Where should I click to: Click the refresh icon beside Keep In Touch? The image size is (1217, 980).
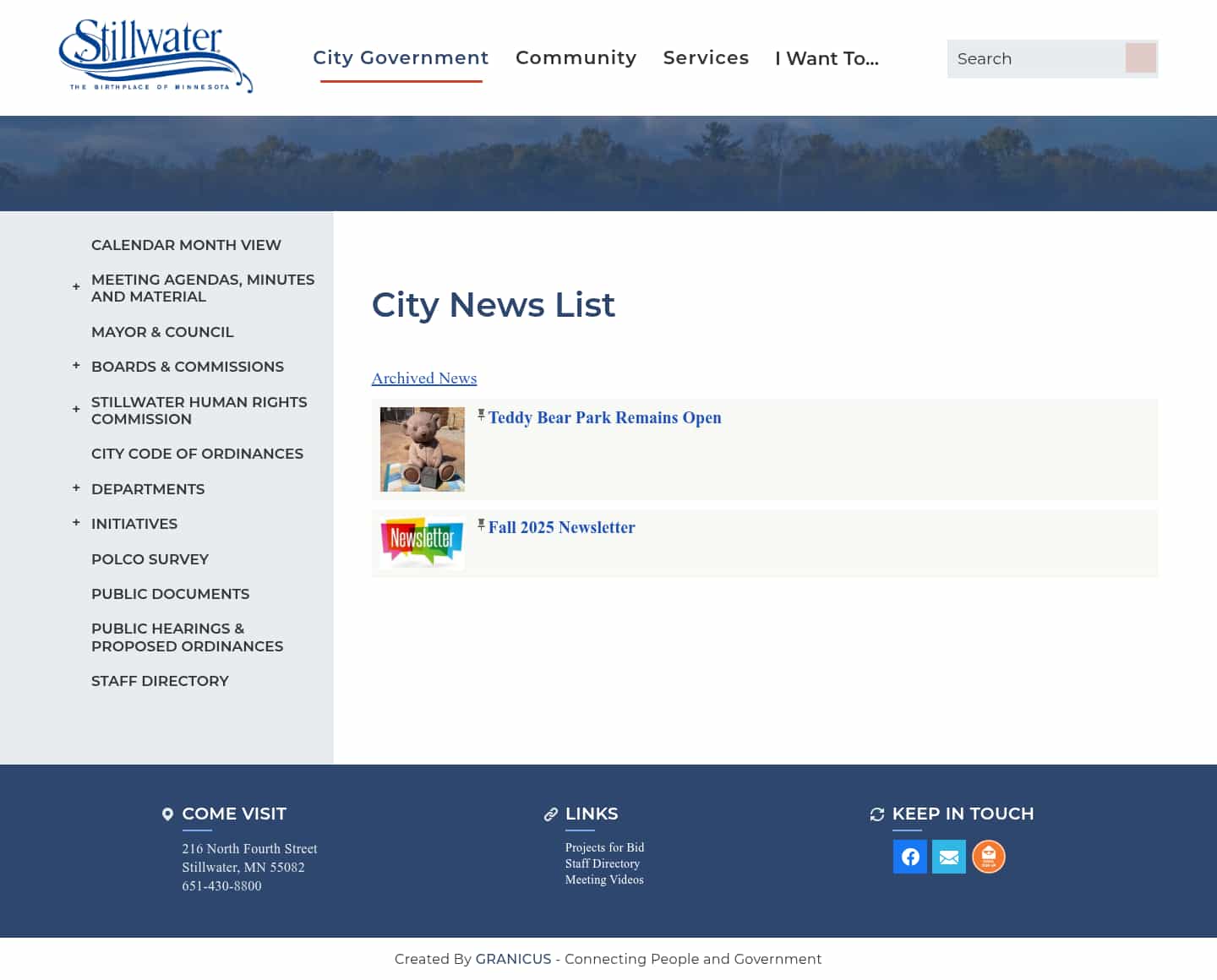[x=876, y=814]
